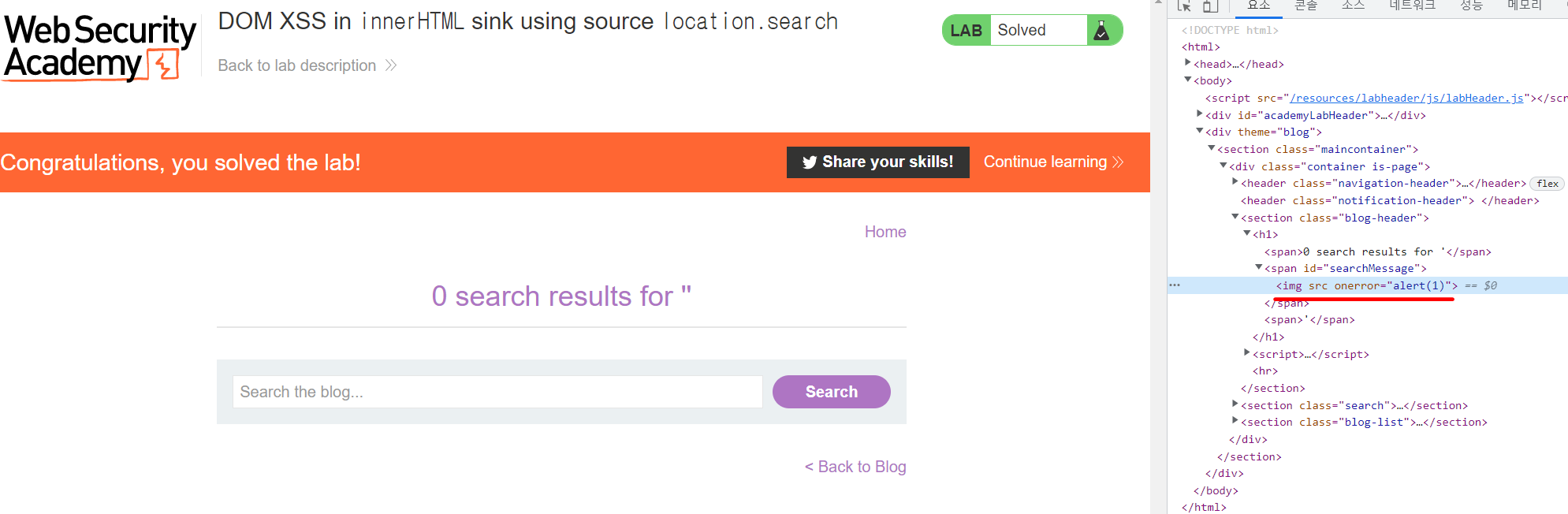Toggle the device toolbar icon in DevTools
Viewport: 1568px width, 514px height.
coord(1210,6)
